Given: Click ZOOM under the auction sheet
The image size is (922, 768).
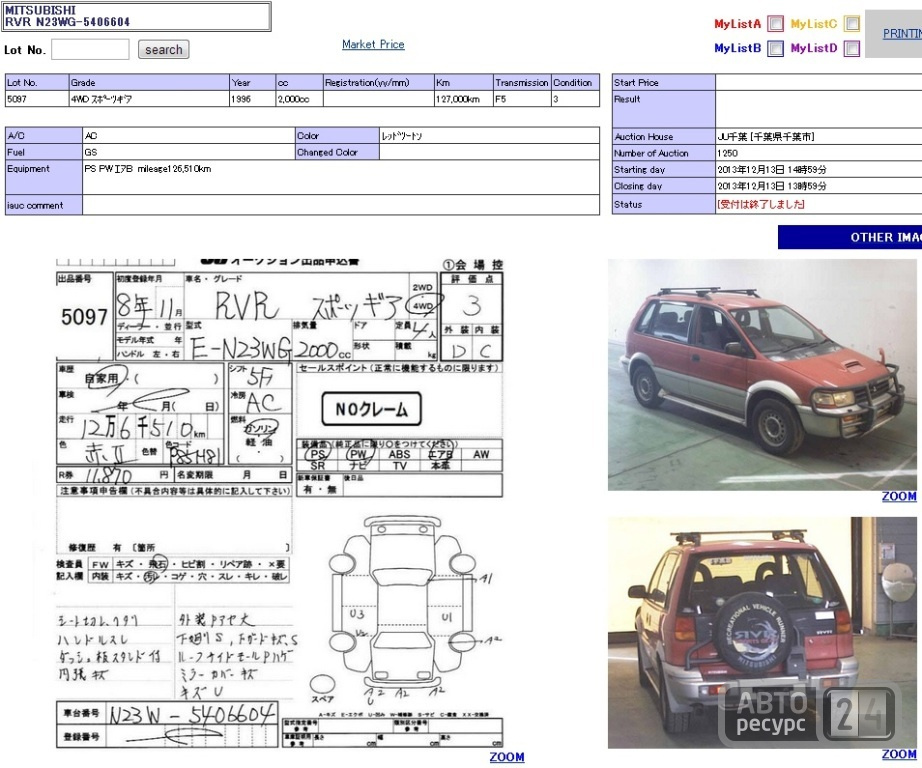Looking at the screenshot, I should tap(506, 757).
